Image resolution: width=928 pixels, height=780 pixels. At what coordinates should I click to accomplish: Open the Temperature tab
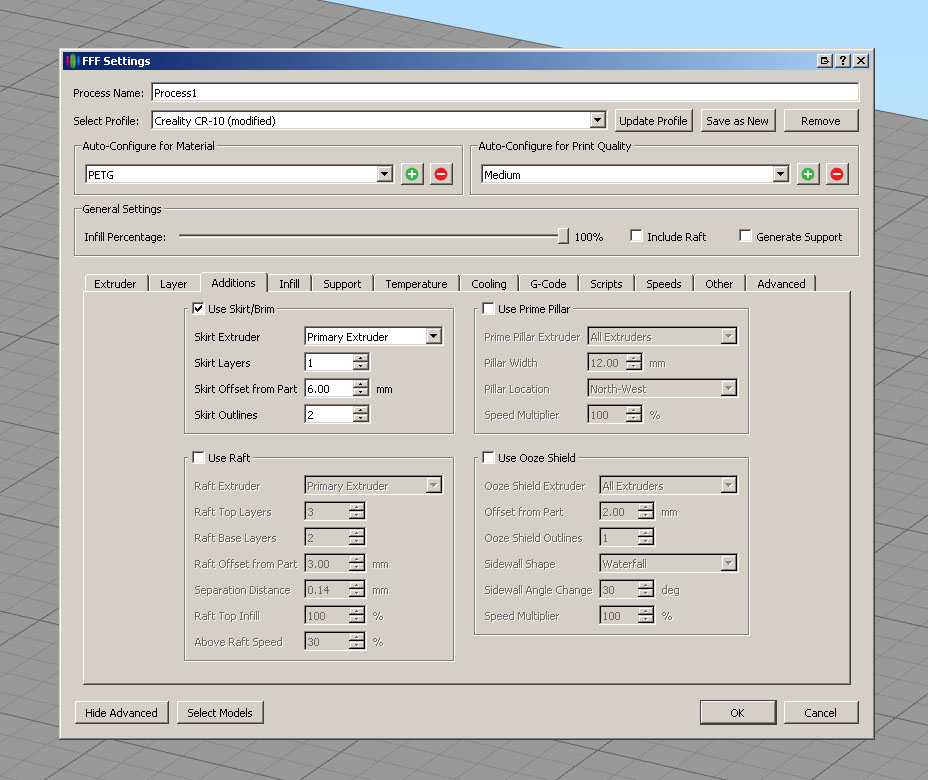tap(416, 284)
